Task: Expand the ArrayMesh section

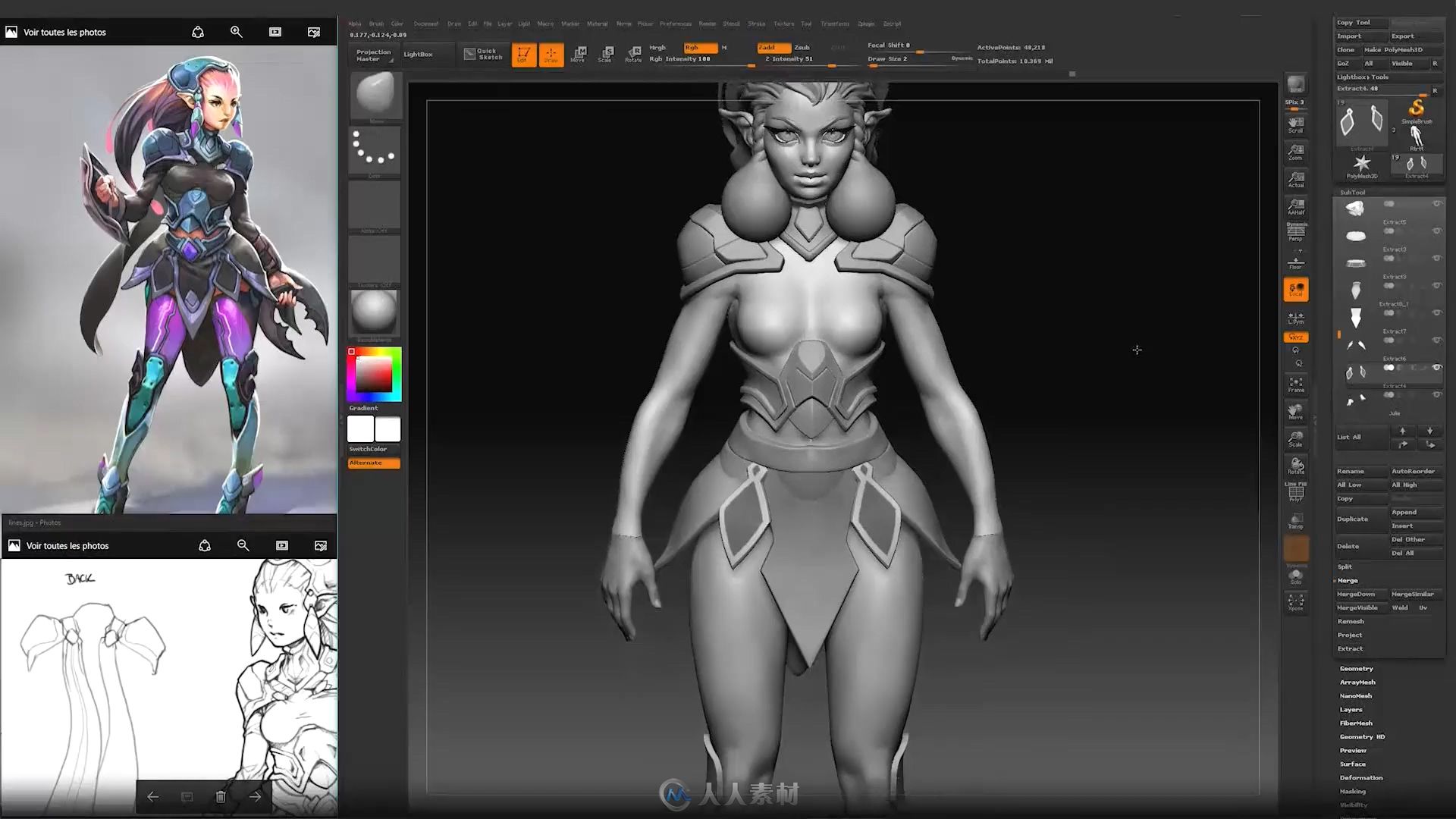Action: (x=1357, y=682)
